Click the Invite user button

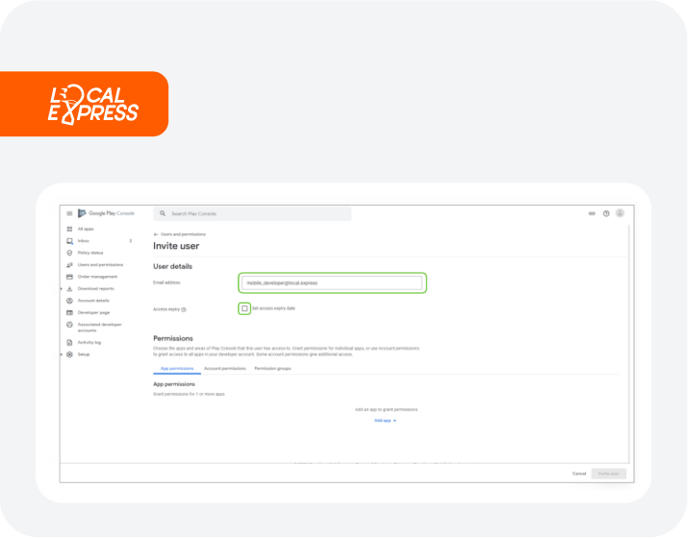tap(609, 474)
